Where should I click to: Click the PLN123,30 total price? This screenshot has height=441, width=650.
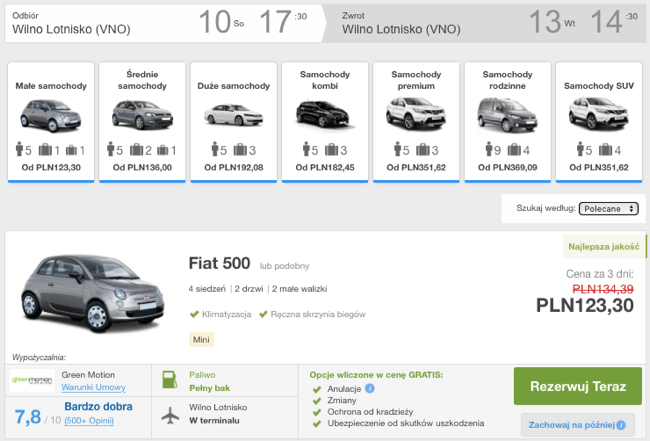(585, 305)
